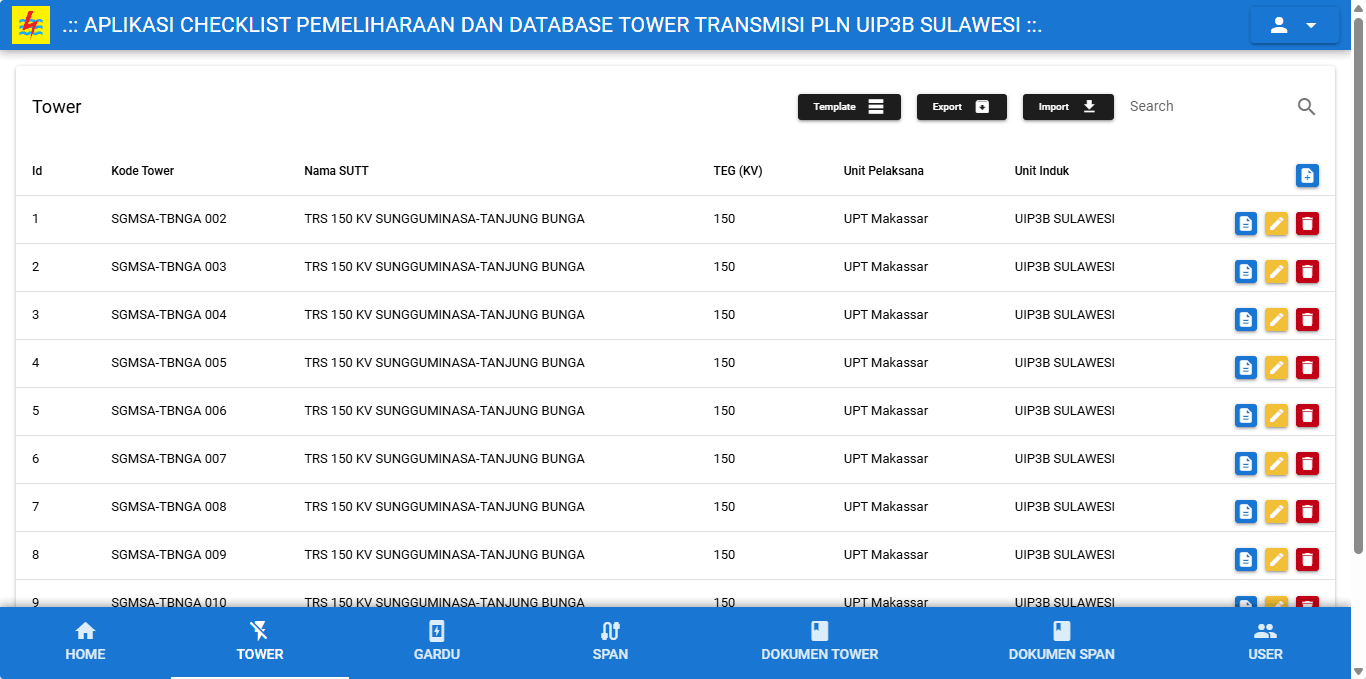Click the page vertical scrollbar
This screenshot has height=679, width=1366.
pyautogui.click(x=1358, y=285)
